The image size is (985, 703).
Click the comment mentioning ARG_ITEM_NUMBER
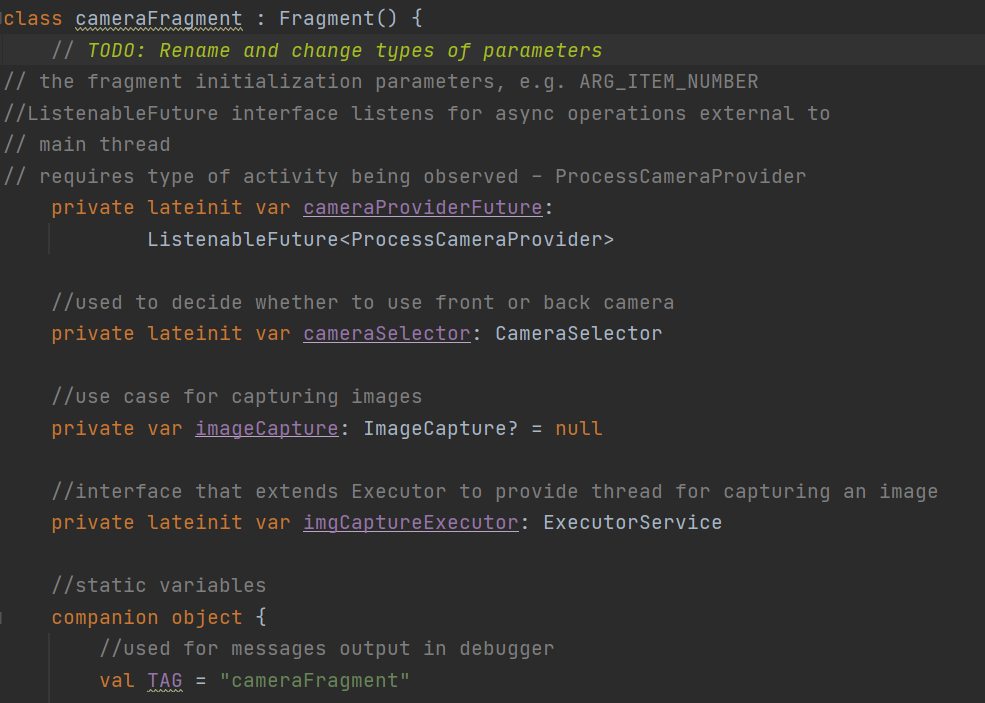click(x=381, y=82)
